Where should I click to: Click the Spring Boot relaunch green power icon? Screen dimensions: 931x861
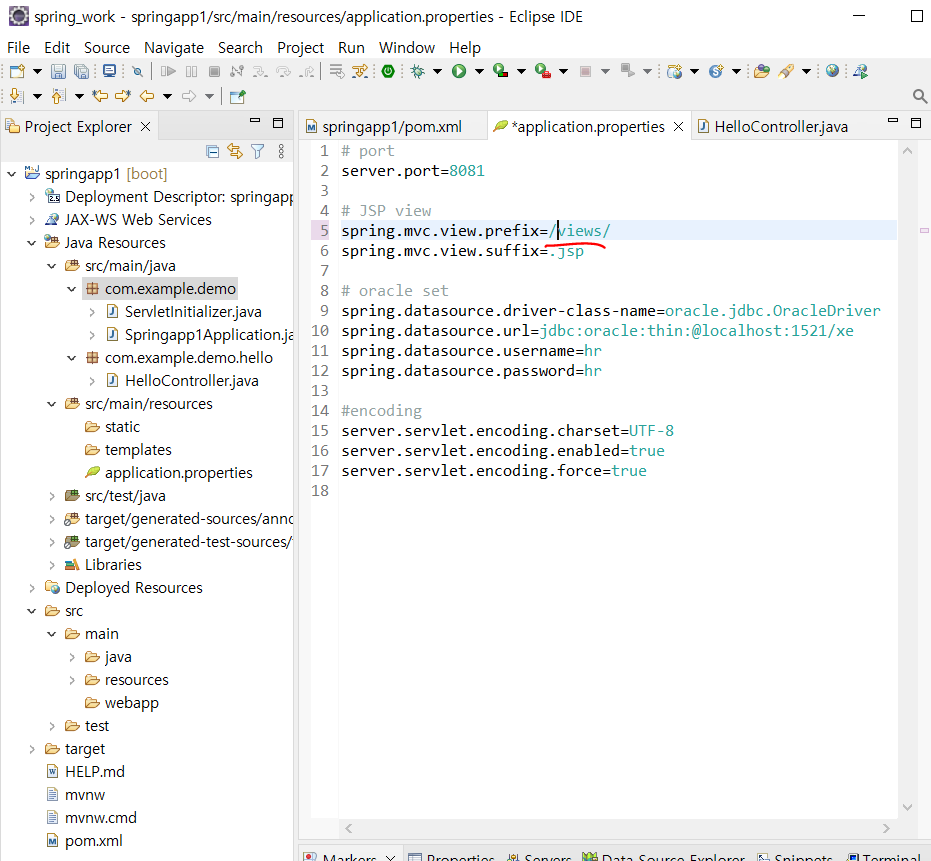388,71
